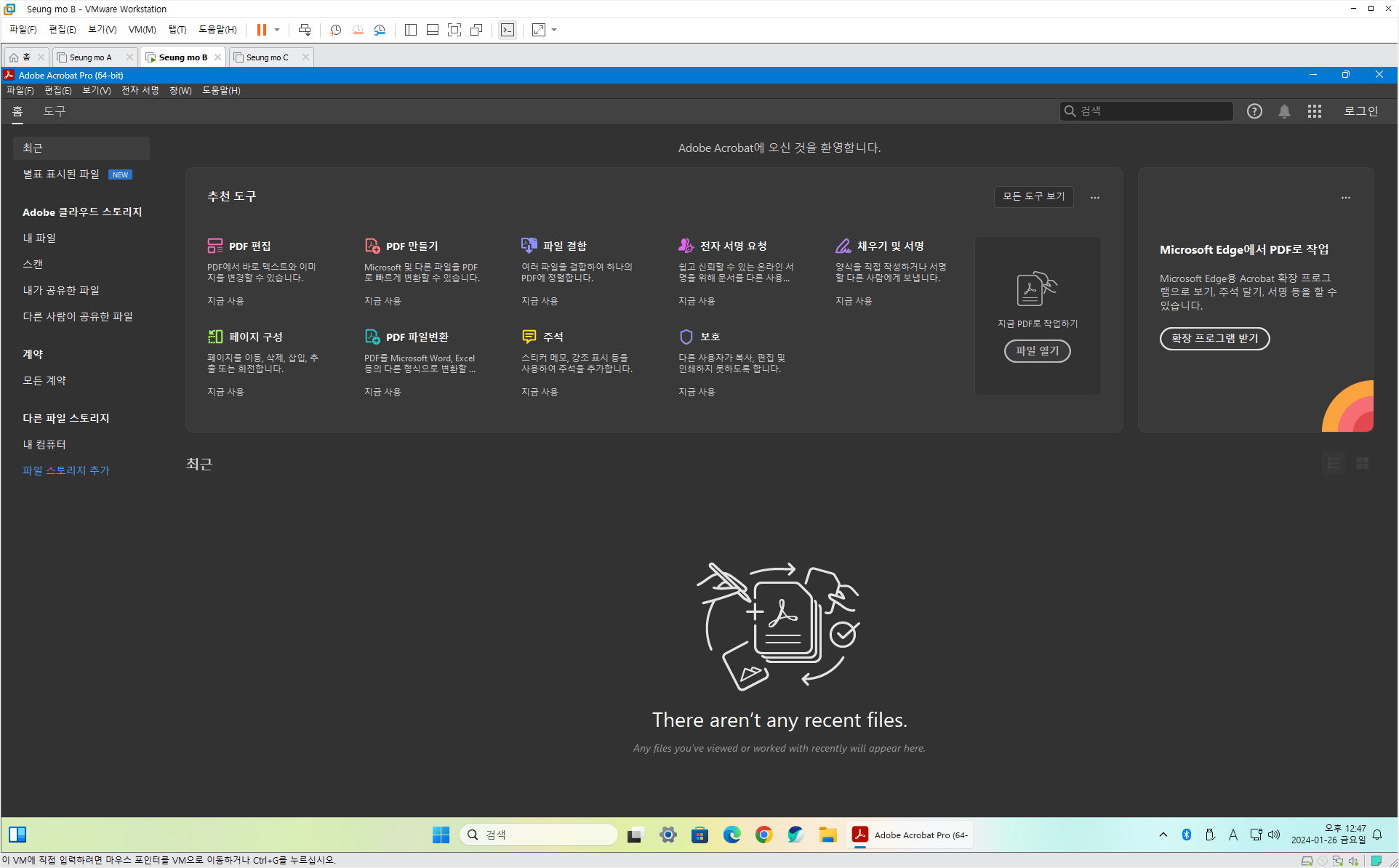Click the PDF 편집 tool icon

[215, 246]
